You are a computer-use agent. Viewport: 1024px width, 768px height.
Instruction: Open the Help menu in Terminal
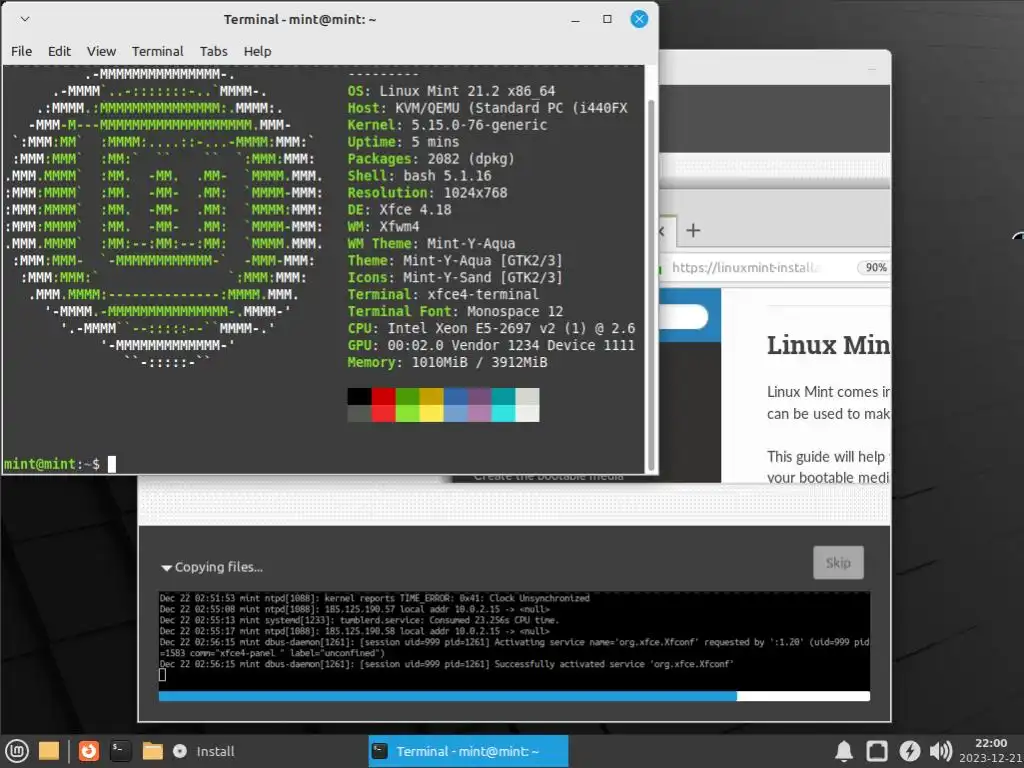click(x=257, y=51)
